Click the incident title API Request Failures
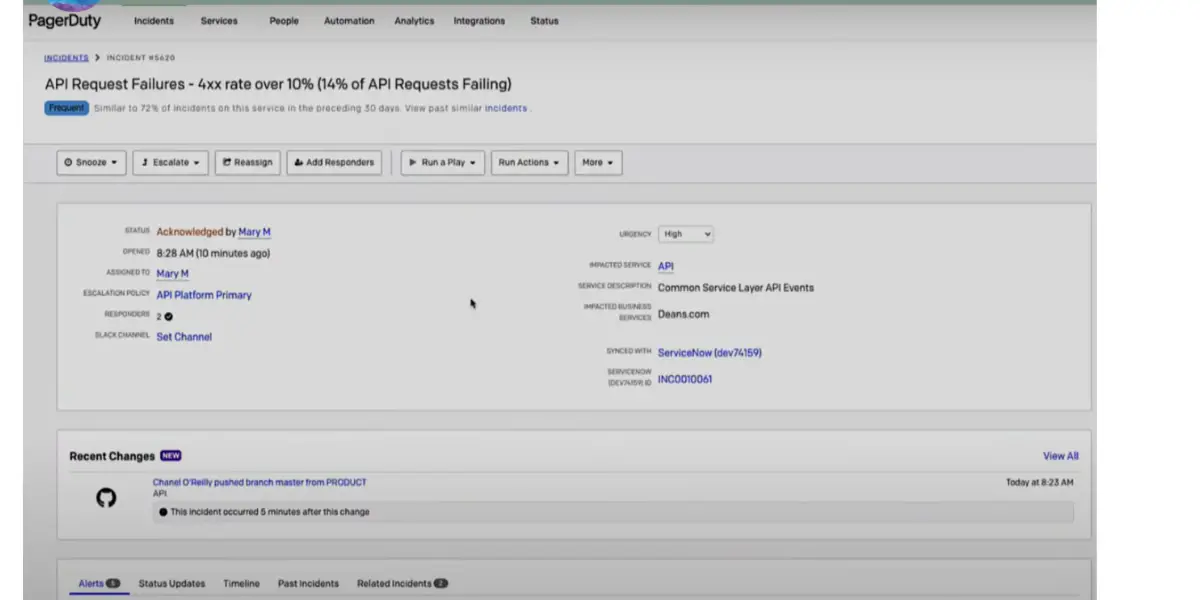 (278, 84)
